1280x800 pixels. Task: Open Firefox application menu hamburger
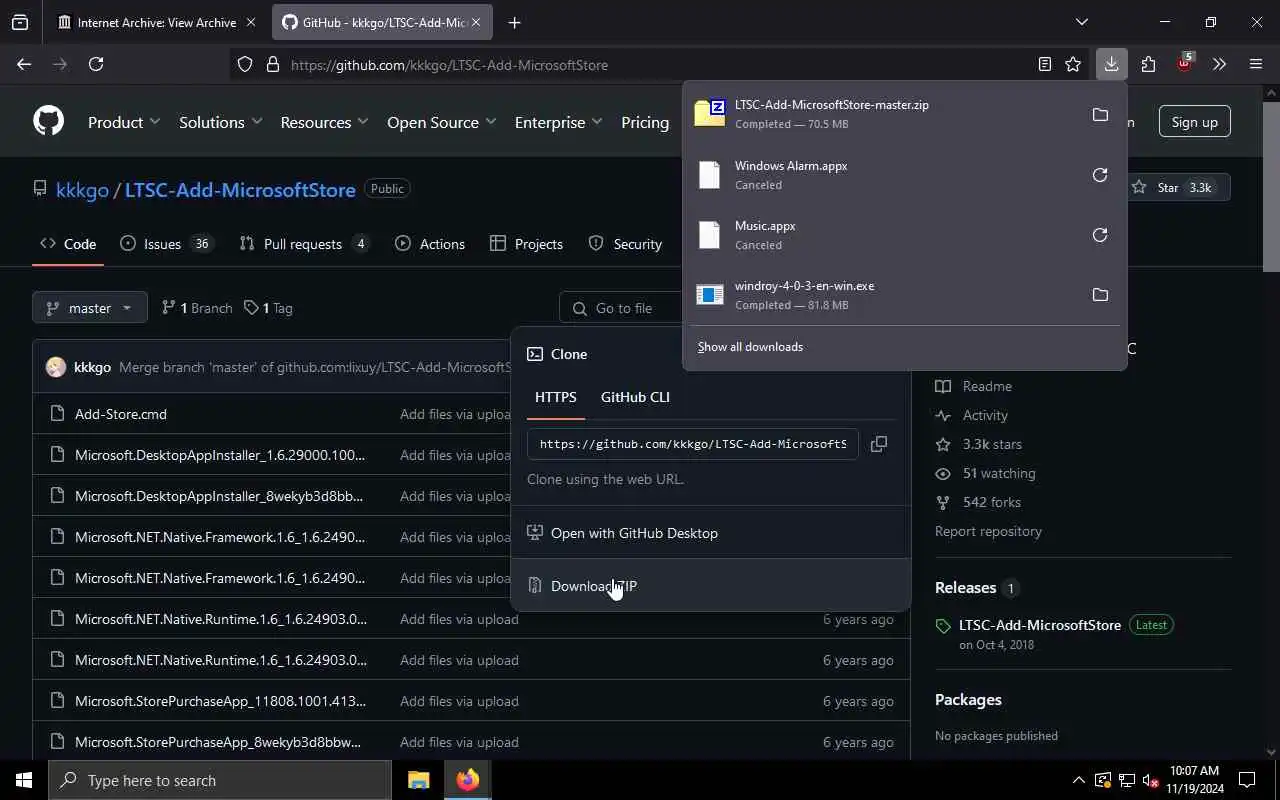click(1256, 64)
